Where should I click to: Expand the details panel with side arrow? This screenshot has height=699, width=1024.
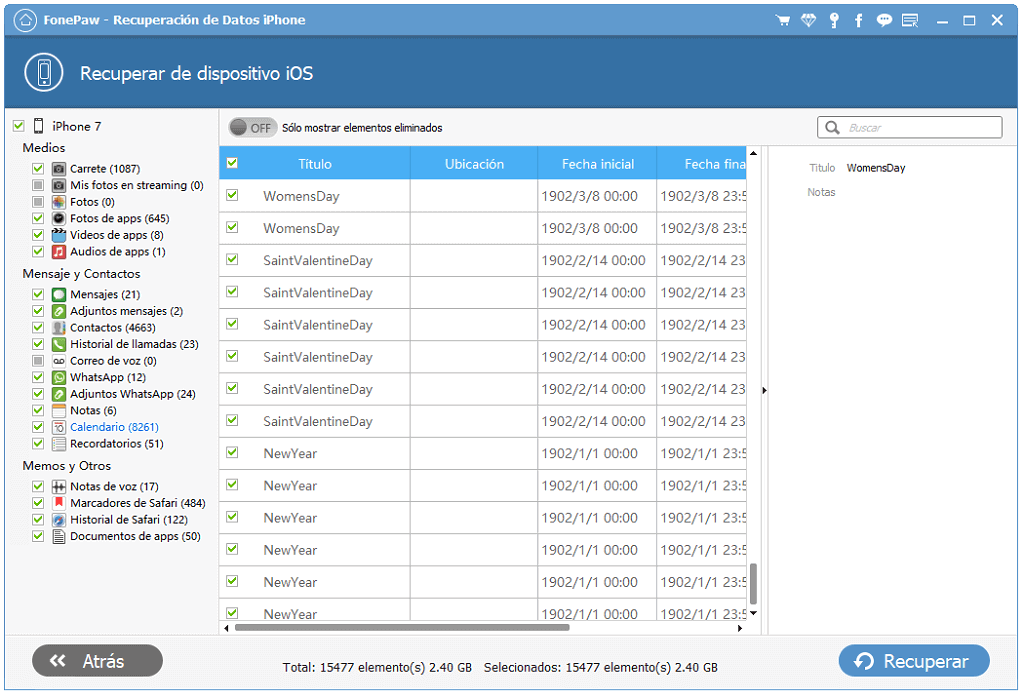click(x=764, y=391)
